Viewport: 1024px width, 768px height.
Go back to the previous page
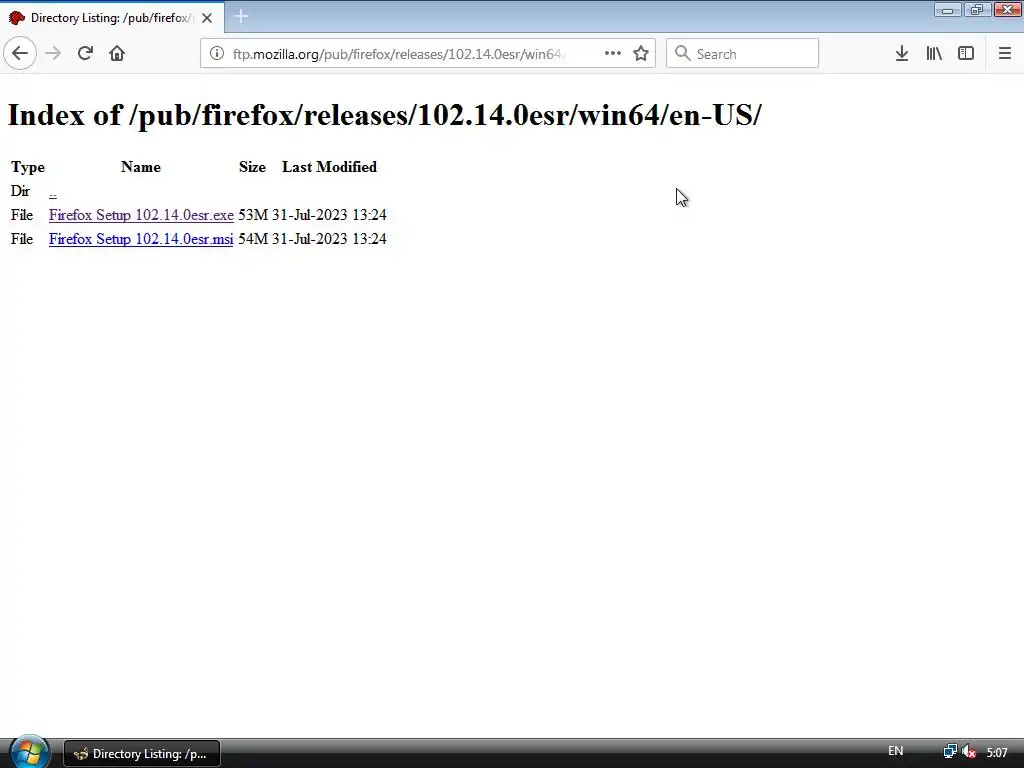pyautogui.click(x=20, y=53)
